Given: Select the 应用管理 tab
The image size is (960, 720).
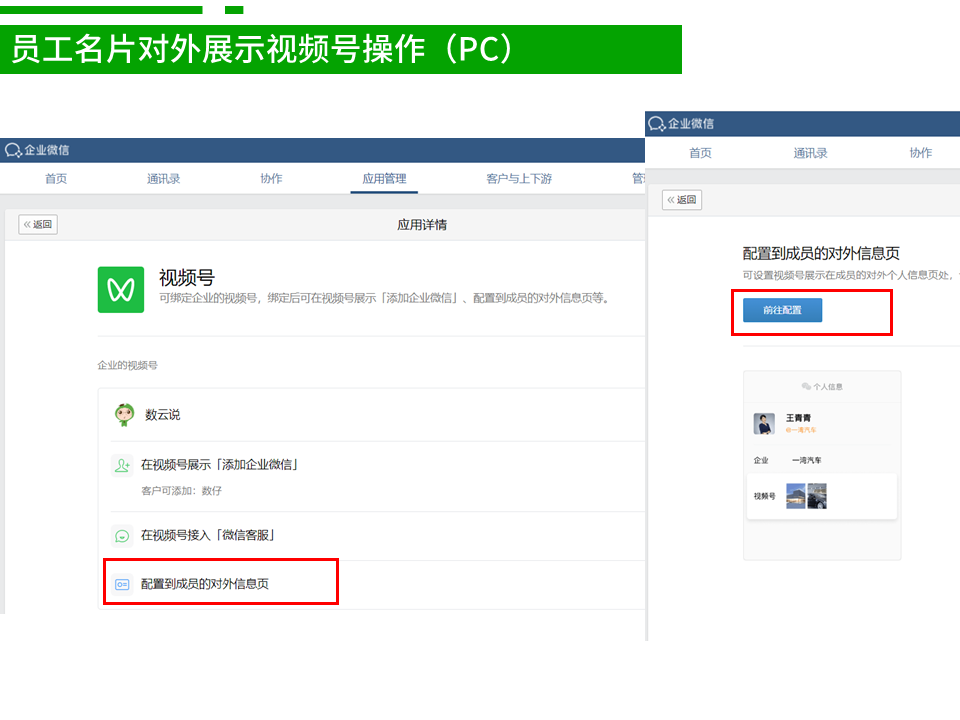Looking at the screenshot, I should [x=384, y=179].
